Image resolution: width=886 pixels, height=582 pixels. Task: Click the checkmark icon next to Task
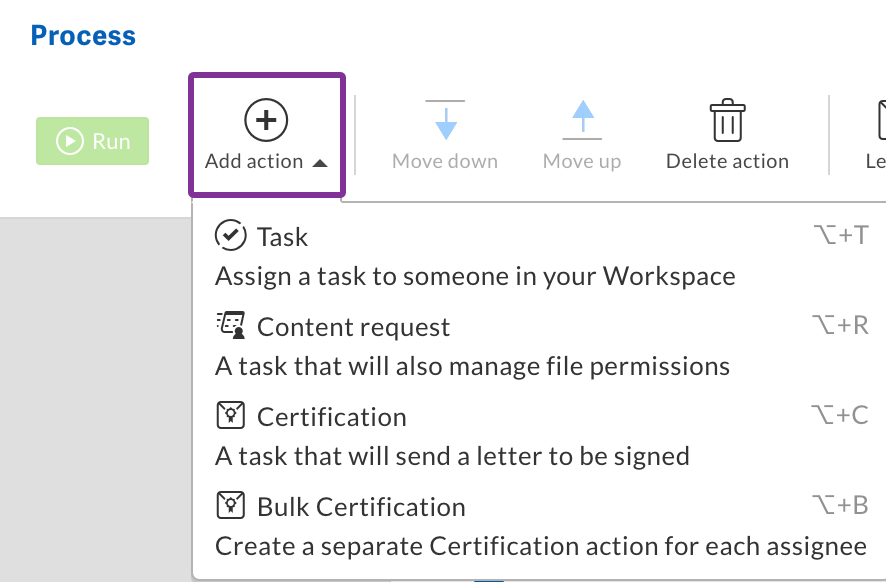231,236
